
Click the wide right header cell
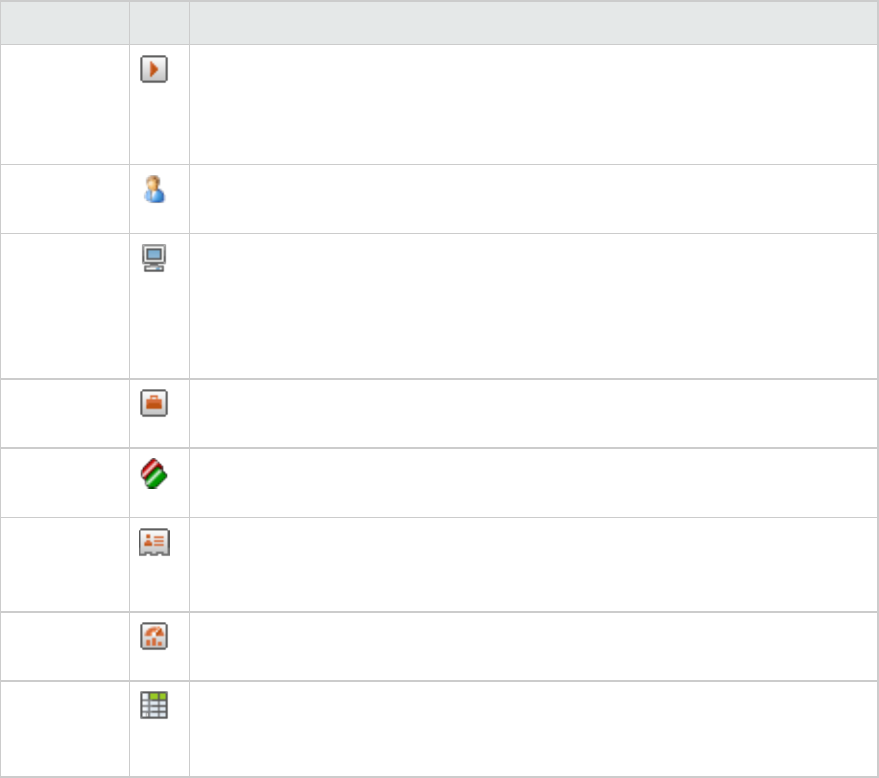533,22
